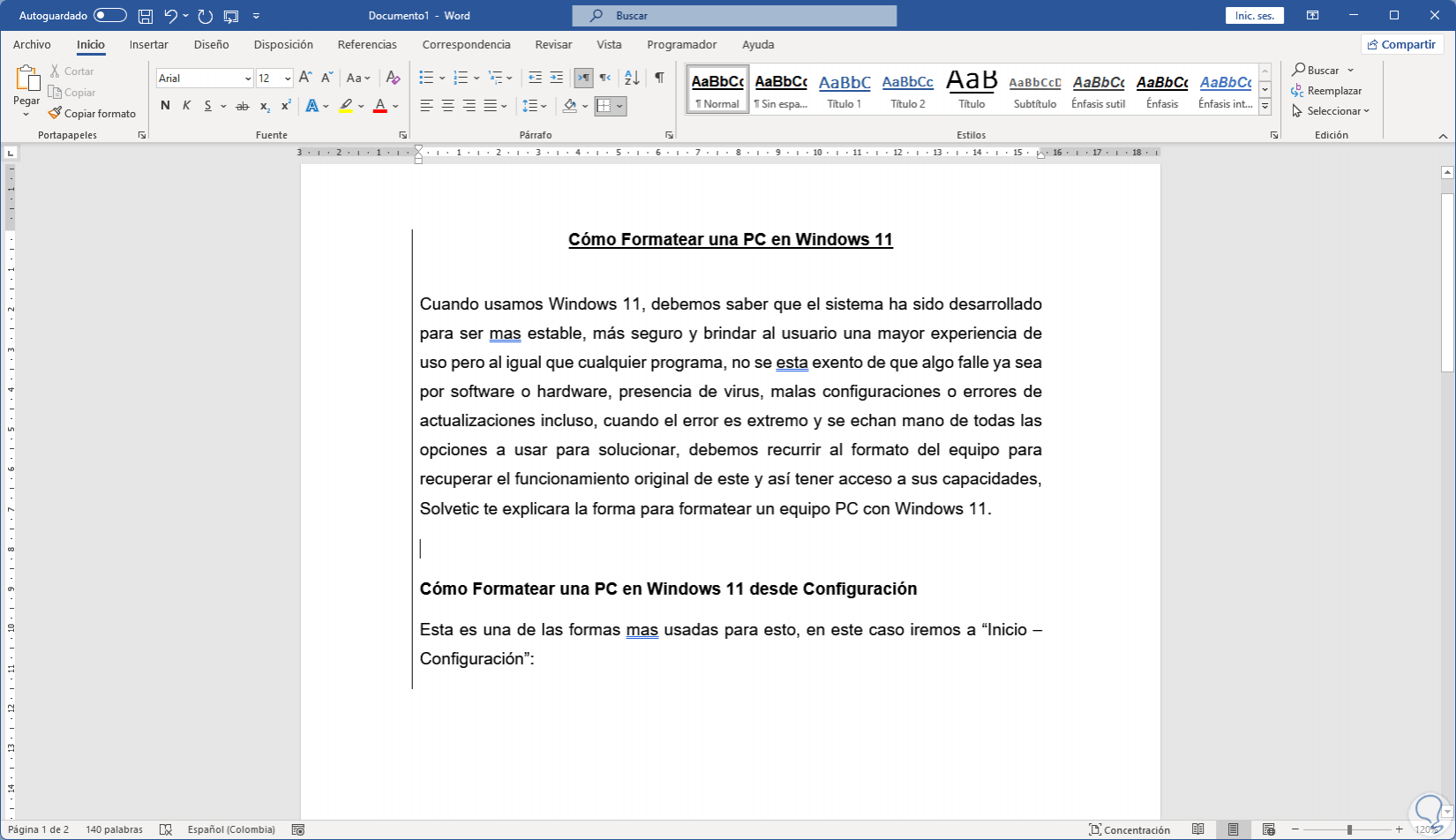This screenshot has height=840, width=1456.
Task: Apply the Subtítulo style
Action: tap(1035, 90)
